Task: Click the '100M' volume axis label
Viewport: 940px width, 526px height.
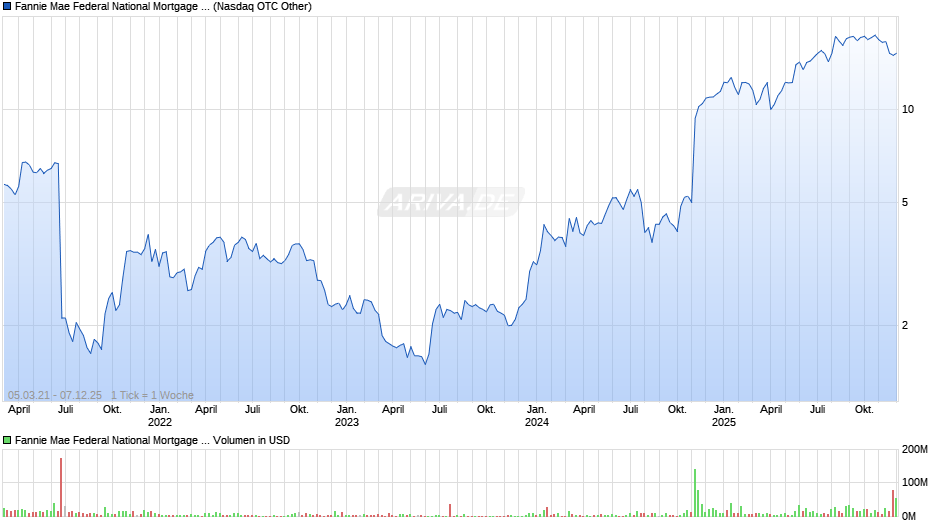Action: click(915, 482)
